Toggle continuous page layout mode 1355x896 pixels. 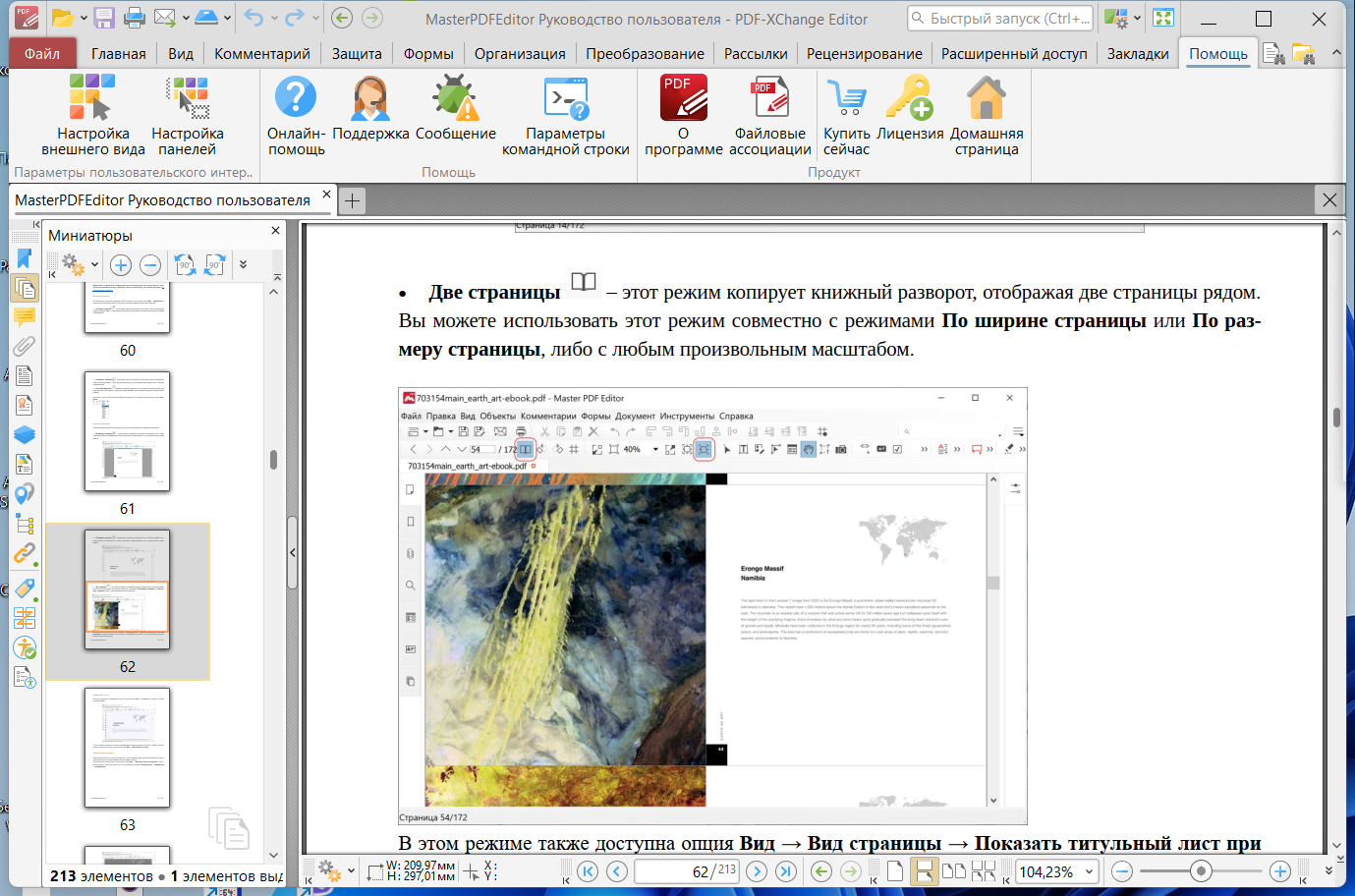point(924,871)
